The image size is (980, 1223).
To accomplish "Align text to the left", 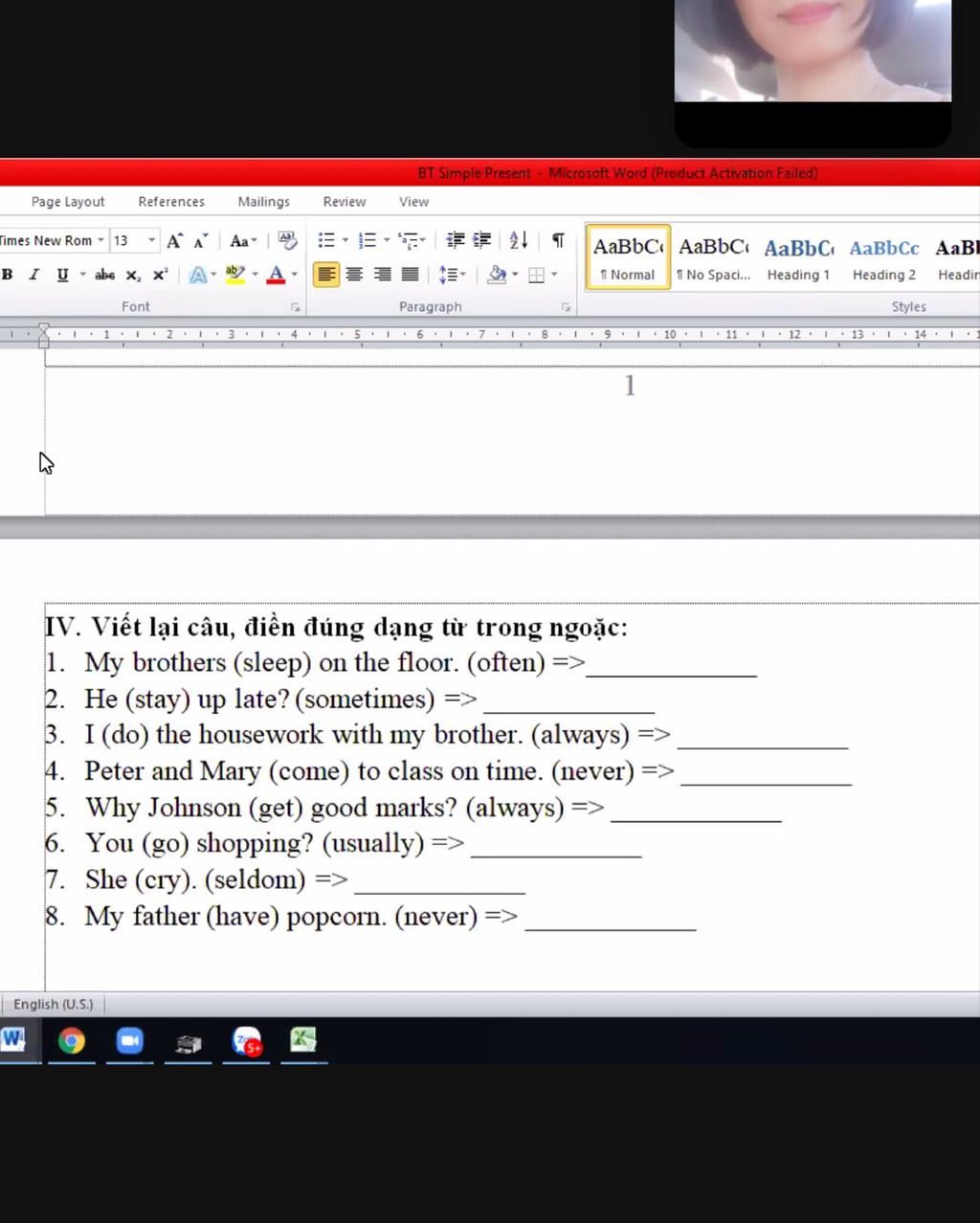I will tap(326, 275).
